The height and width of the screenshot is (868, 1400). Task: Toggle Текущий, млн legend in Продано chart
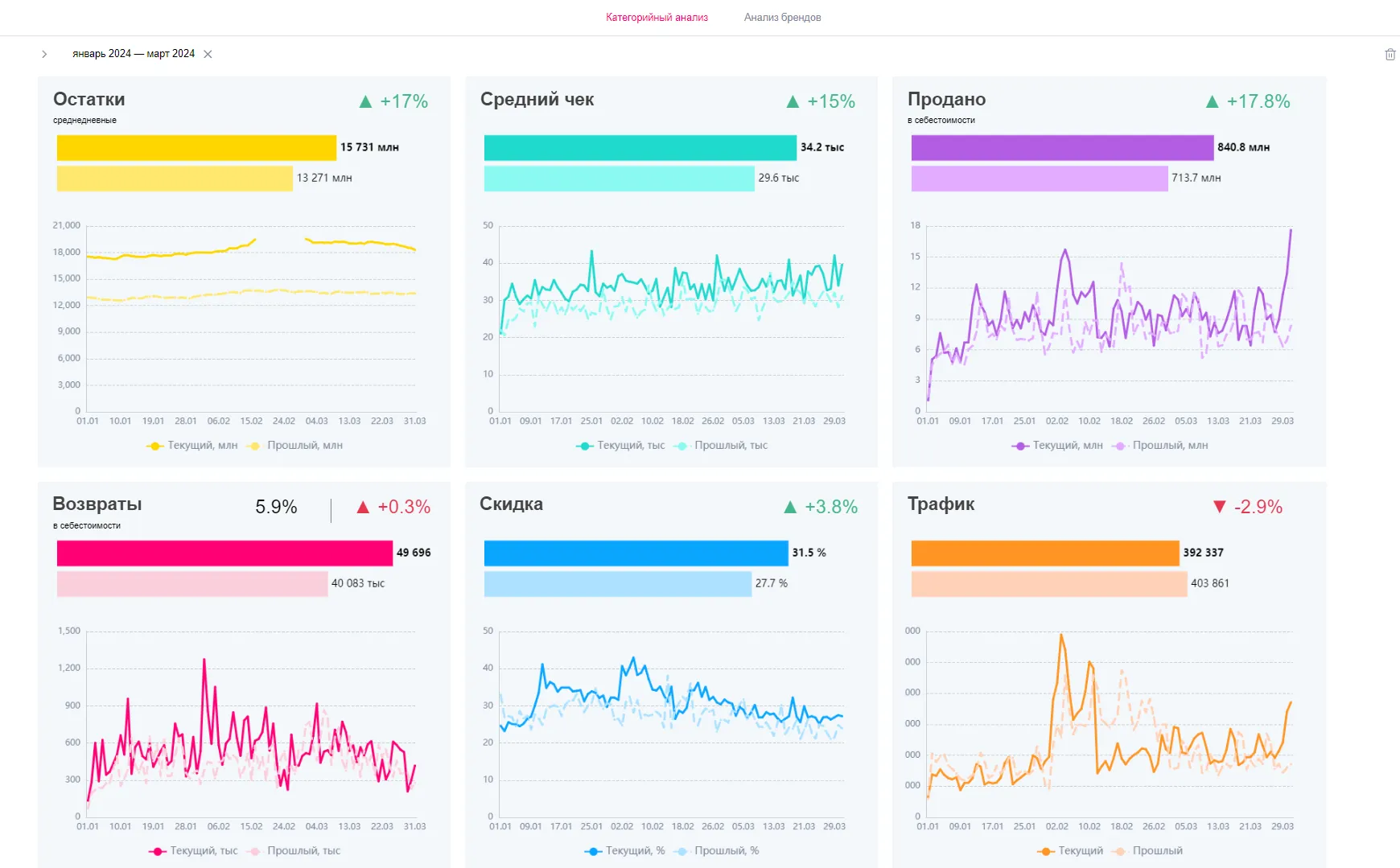[1057, 446]
